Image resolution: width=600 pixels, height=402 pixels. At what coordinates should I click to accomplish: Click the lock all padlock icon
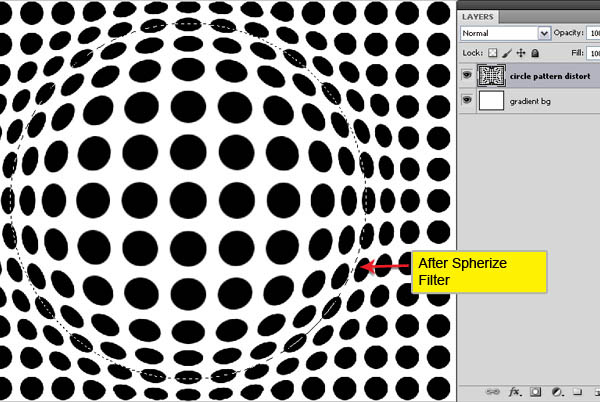pyautogui.click(x=534, y=52)
